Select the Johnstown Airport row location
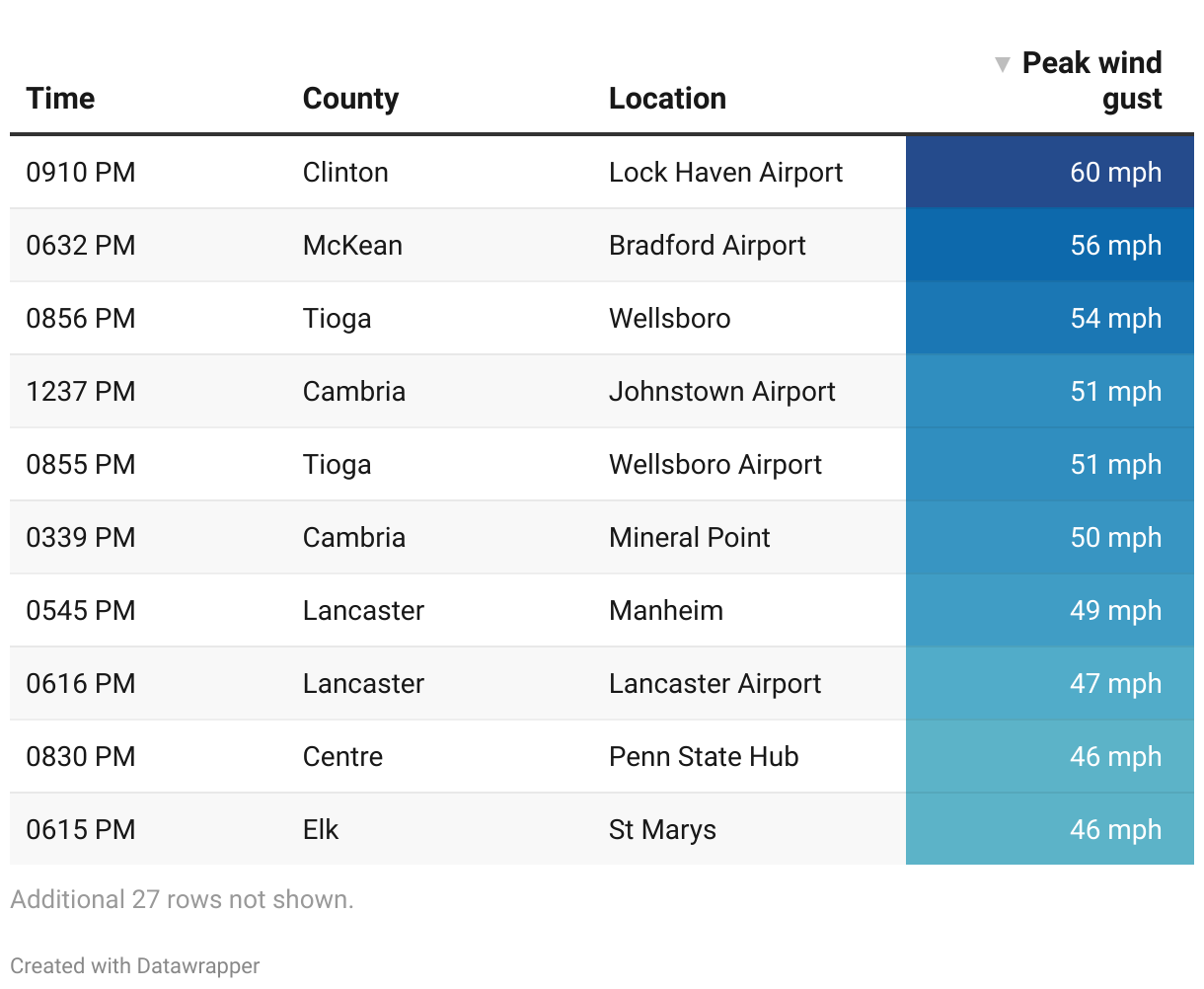The image size is (1204, 989). (x=721, y=392)
